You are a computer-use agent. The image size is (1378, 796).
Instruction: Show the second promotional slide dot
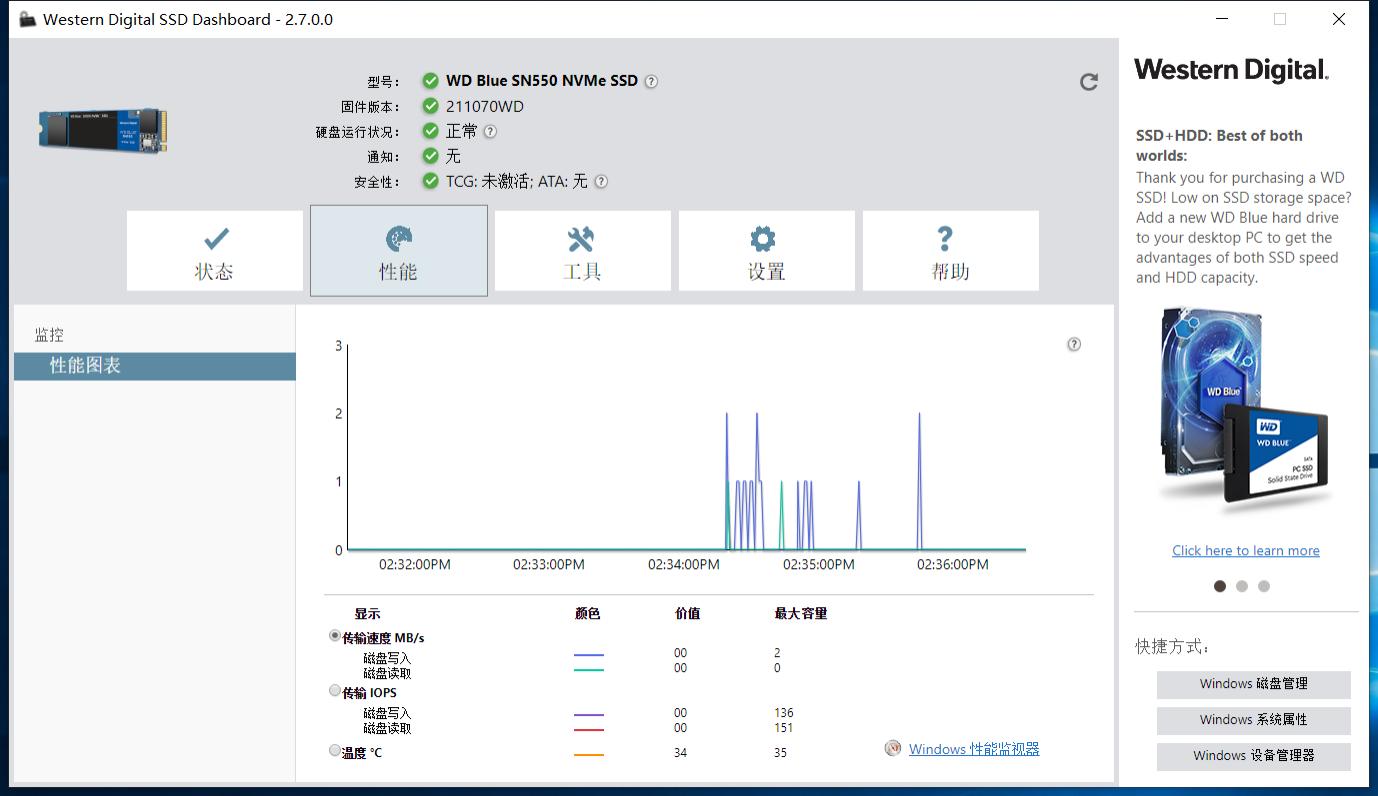click(x=1242, y=586)
